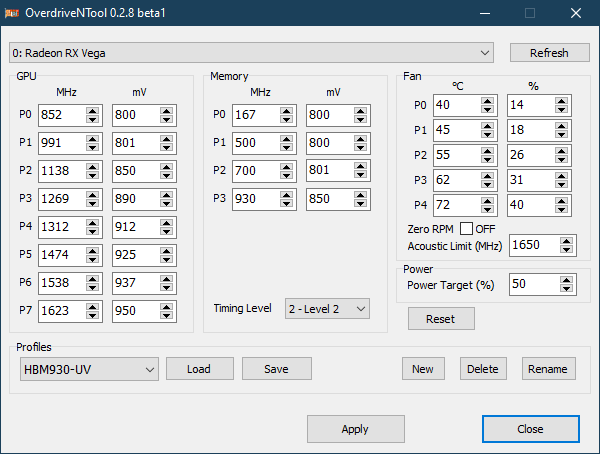Screen dimensions: 600x454
Task: Decrease Fan P3 percent with down arrow
Action: (561, 185)
